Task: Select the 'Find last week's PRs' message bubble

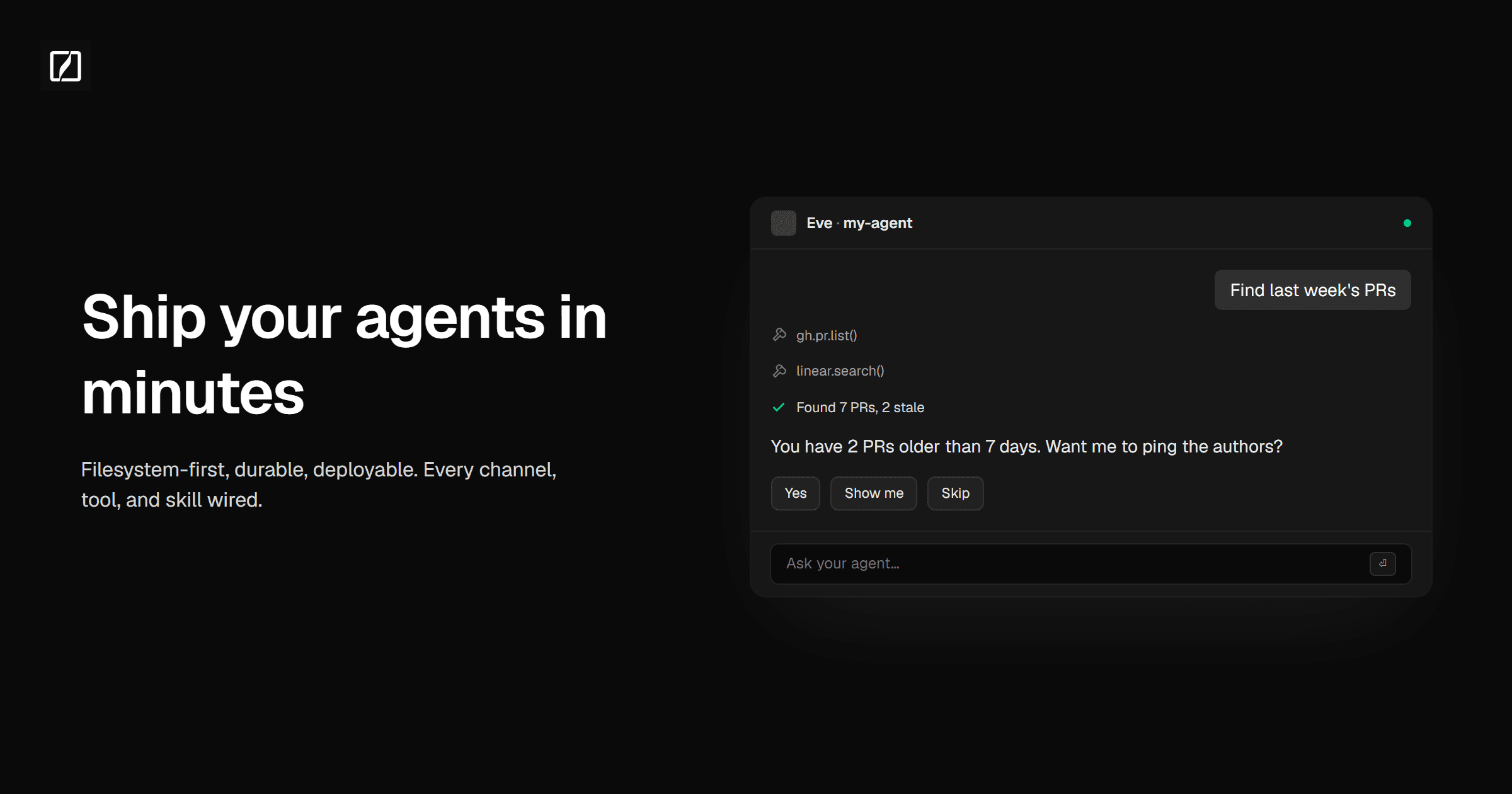Action: tap(1313, 290)
